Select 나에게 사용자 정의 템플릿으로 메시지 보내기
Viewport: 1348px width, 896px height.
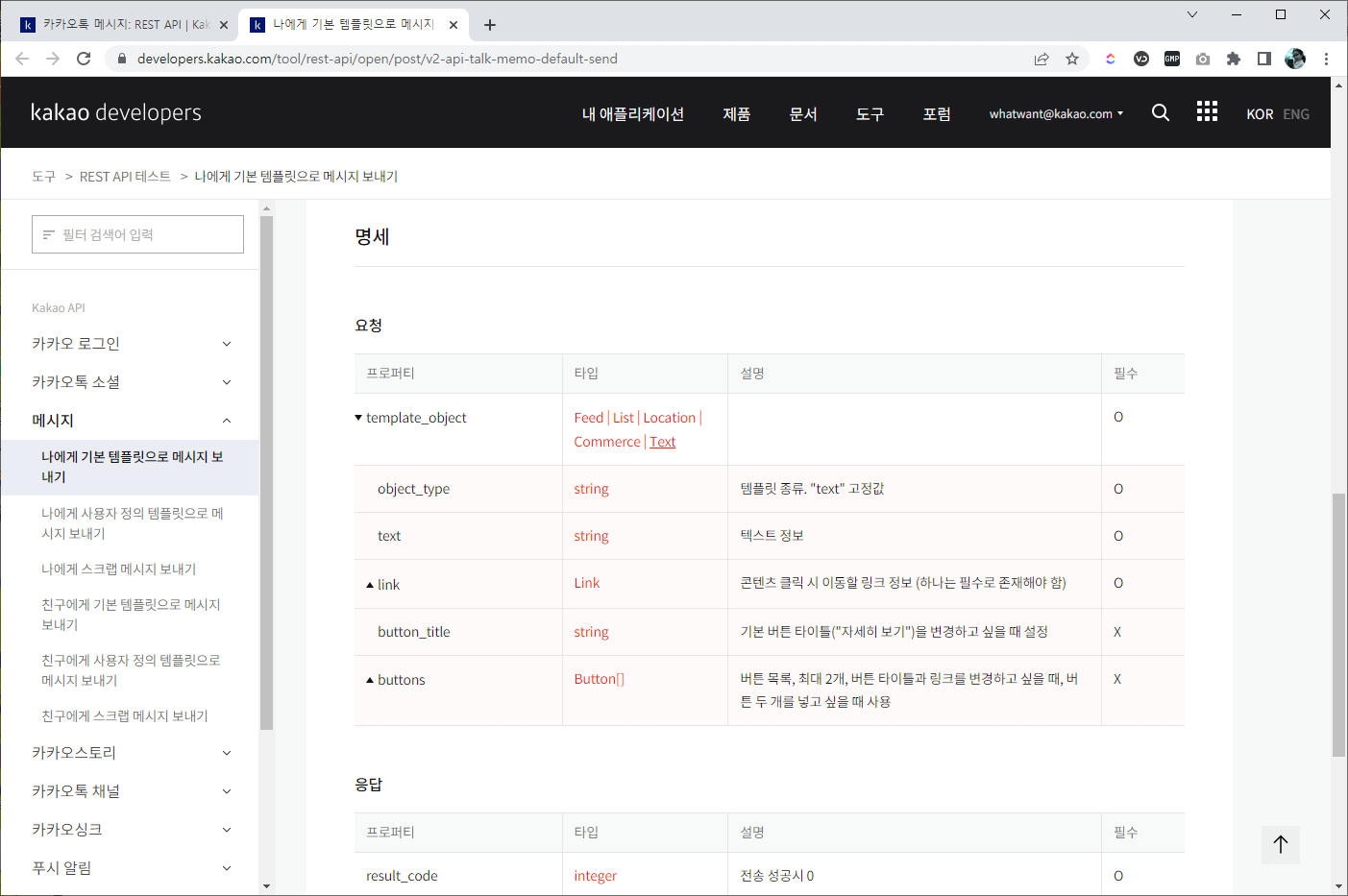tap(133, 523)
